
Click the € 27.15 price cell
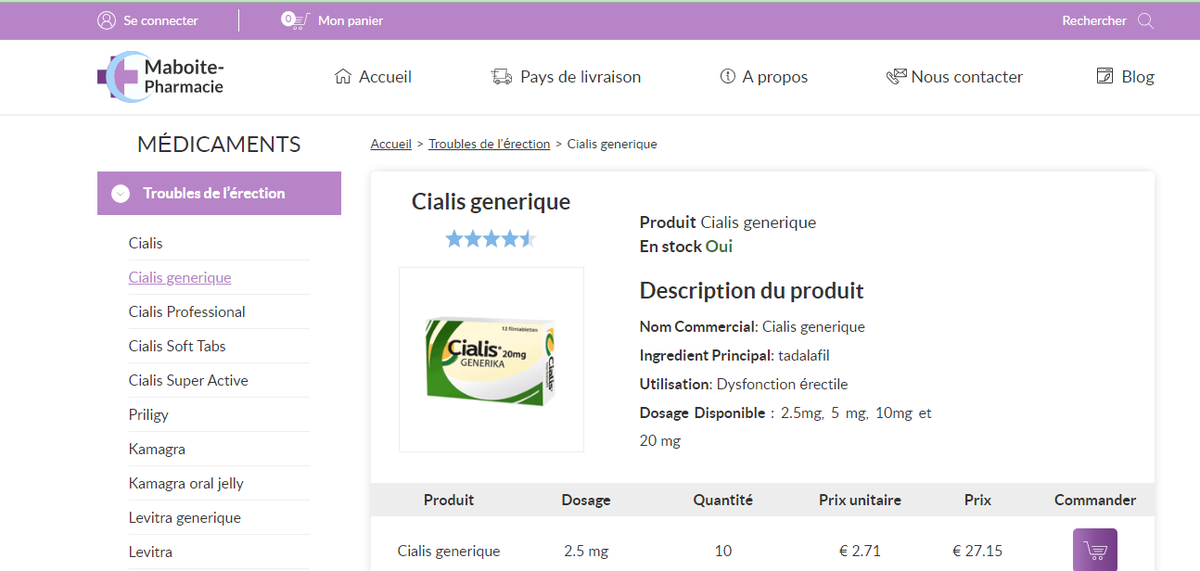tap(978, 551)
